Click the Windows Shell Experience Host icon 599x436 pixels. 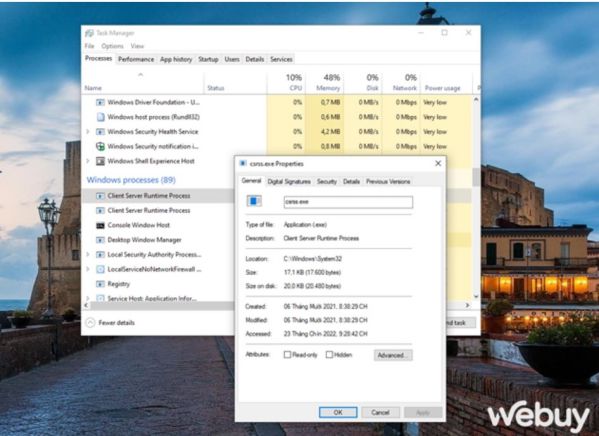[100, 161]
